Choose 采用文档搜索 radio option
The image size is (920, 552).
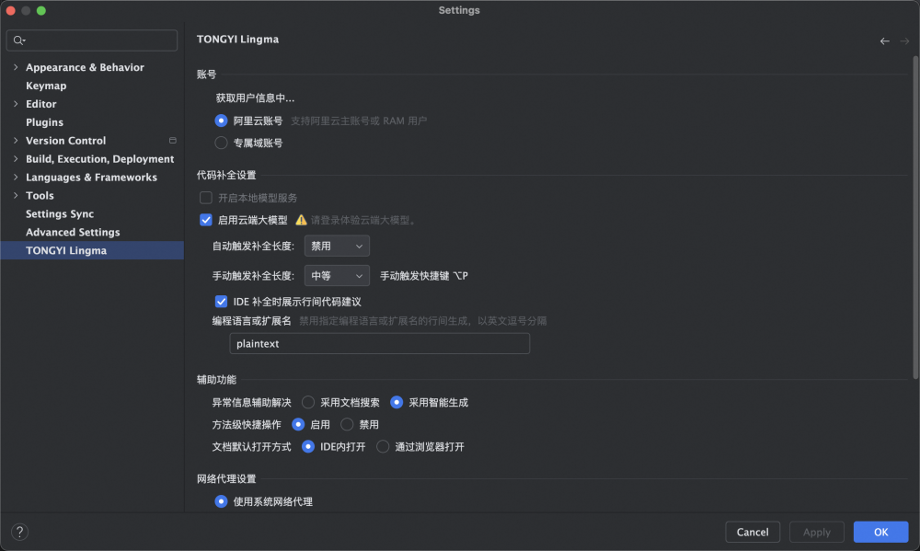(x=308, y=402)
